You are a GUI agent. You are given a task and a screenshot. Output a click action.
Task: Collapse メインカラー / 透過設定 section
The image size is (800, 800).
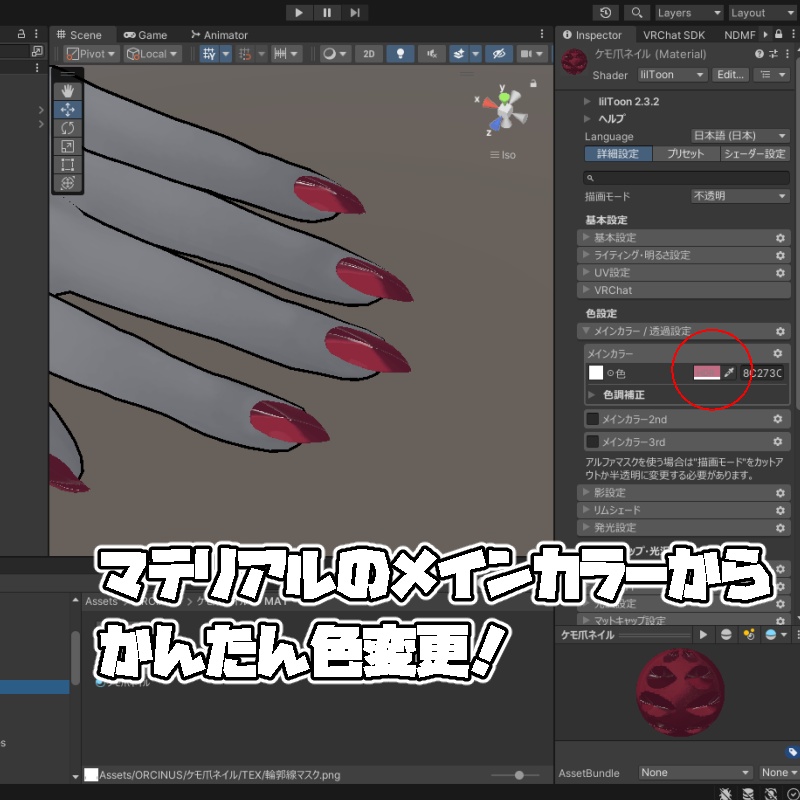684,331
